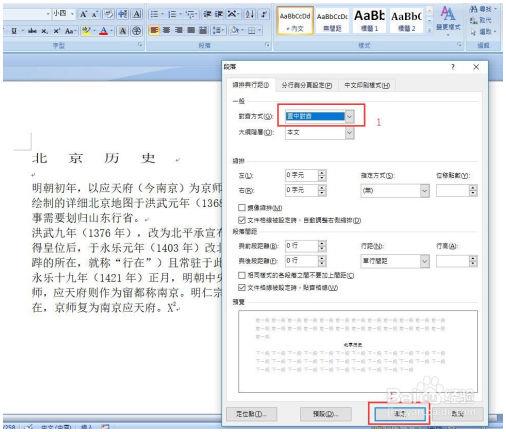
Task: Click the grow font icon
Action: coord(83,14)
